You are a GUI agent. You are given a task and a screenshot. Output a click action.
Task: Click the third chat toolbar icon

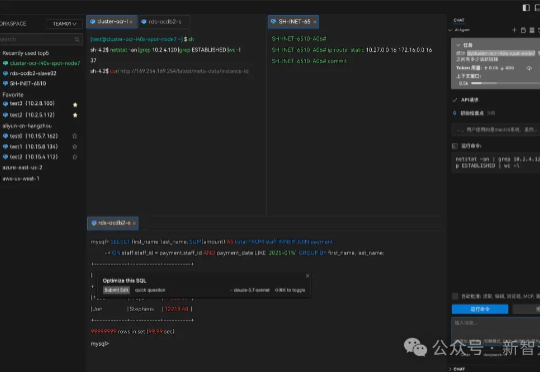[532, 30]
